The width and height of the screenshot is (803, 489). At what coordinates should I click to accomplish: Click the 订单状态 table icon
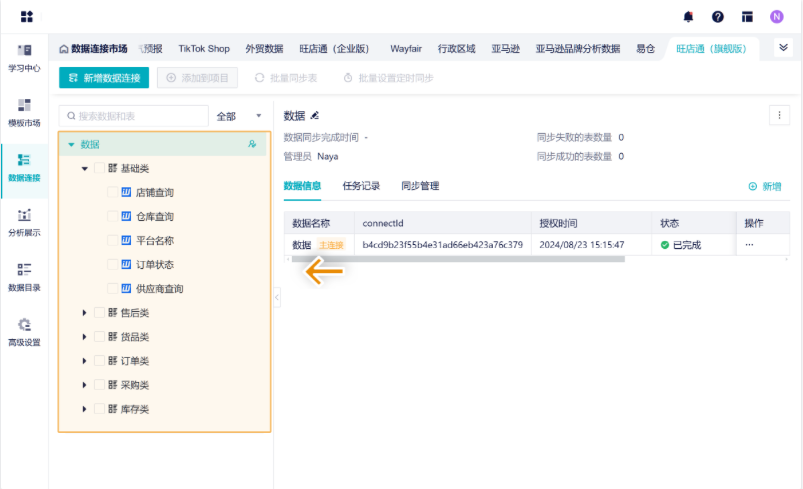(126, 264)
